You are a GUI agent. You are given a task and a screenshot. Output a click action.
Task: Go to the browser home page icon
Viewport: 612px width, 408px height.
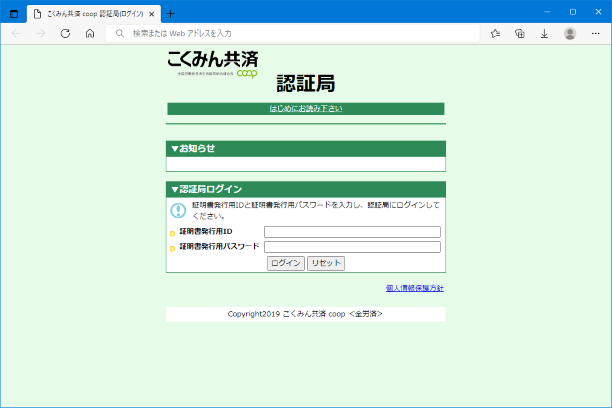[90, 34]
